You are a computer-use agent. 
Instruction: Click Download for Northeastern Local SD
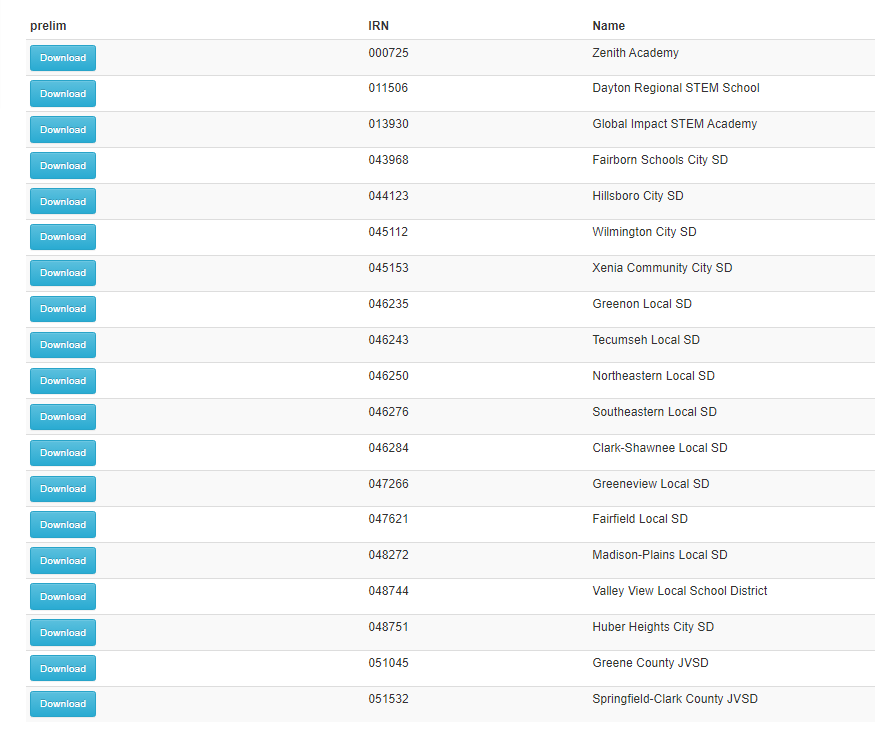tap(63, 381)
